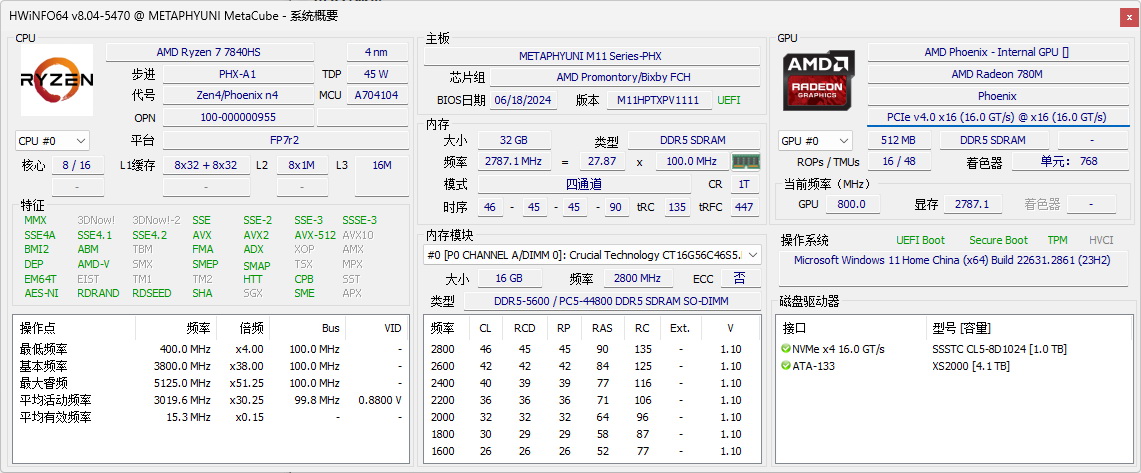Click the AMD Radeon Graphics logo

click(x=820, y=81)
